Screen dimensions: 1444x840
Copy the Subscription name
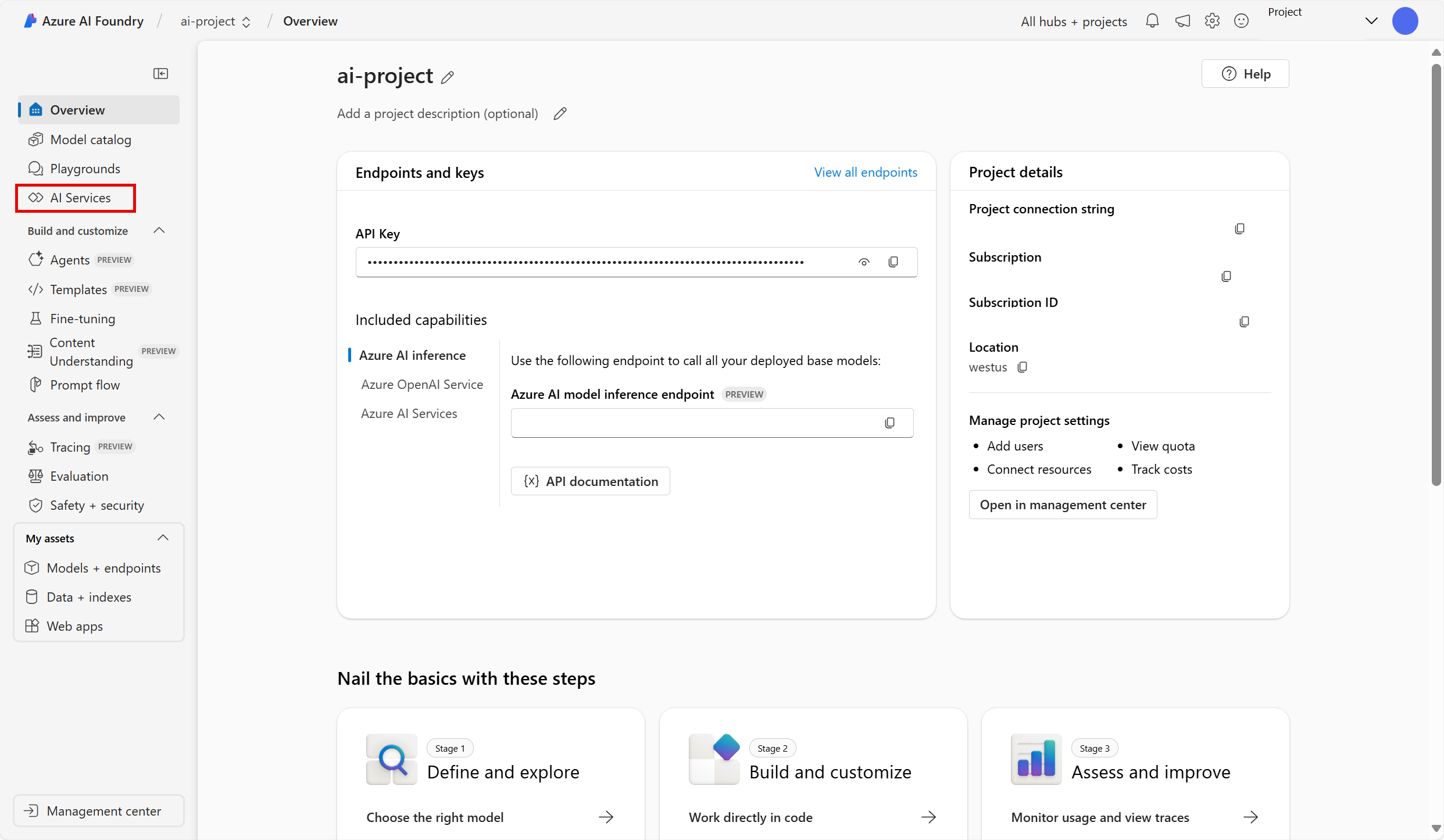pos(1226,277)
